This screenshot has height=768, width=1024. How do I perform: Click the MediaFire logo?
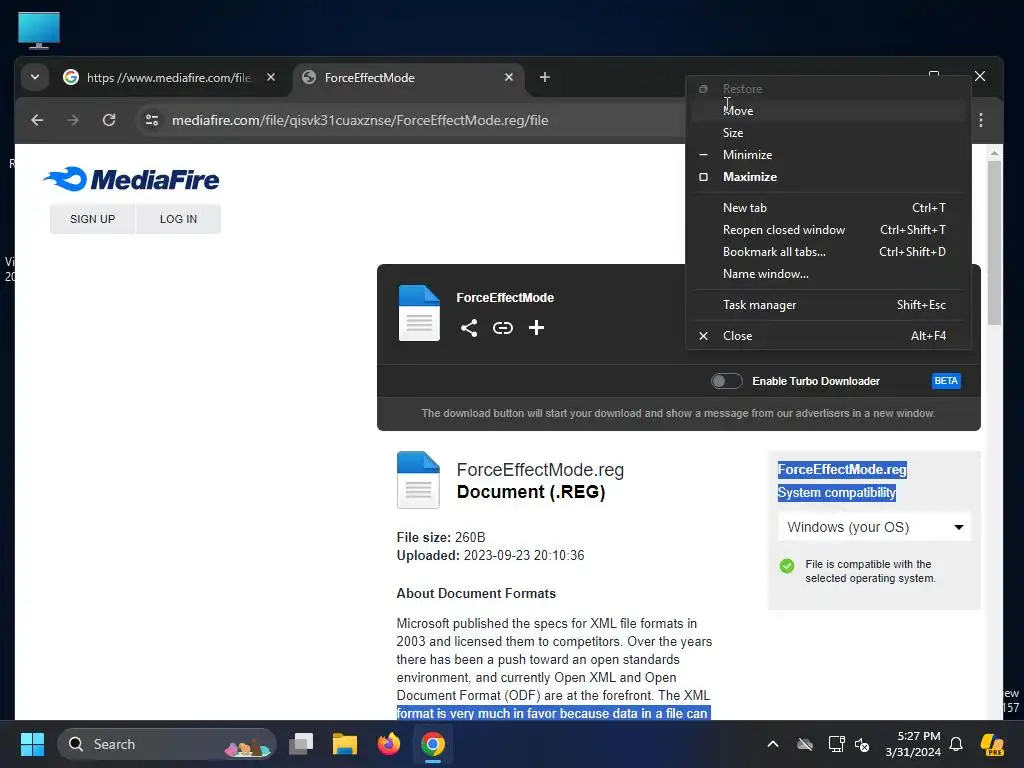pos(131,179)
